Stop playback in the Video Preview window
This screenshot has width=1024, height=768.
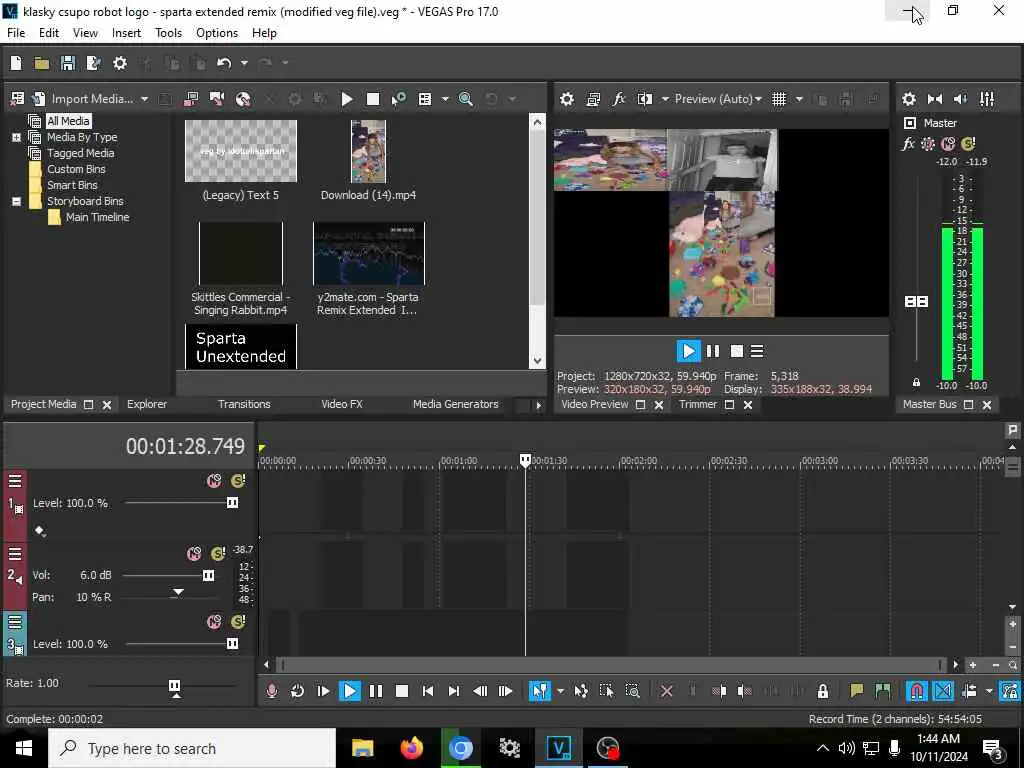pyautogui.click(x=736, y=351)
